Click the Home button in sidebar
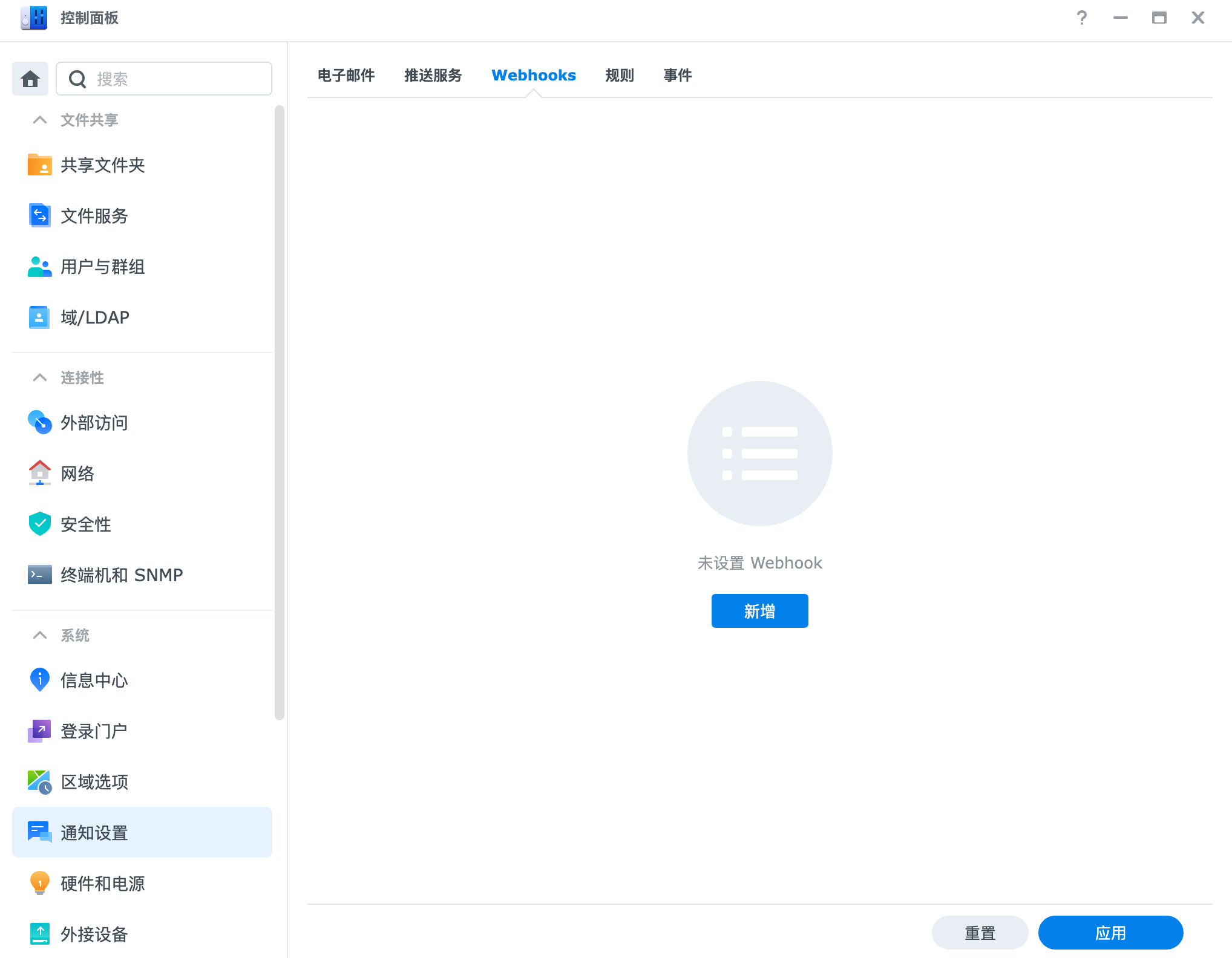1232x958 pixels. pyautogui.click(x=30, y=79)
